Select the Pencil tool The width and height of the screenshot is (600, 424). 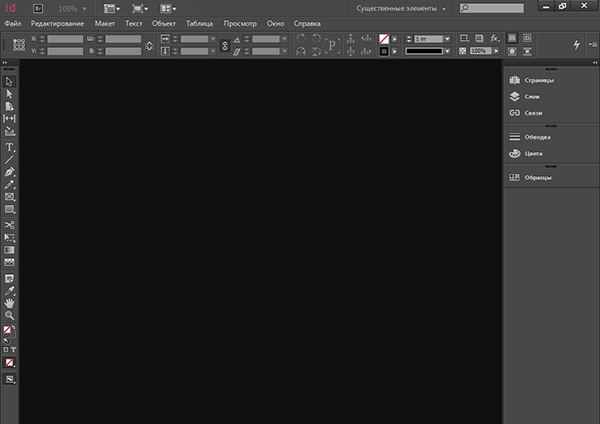9,184
